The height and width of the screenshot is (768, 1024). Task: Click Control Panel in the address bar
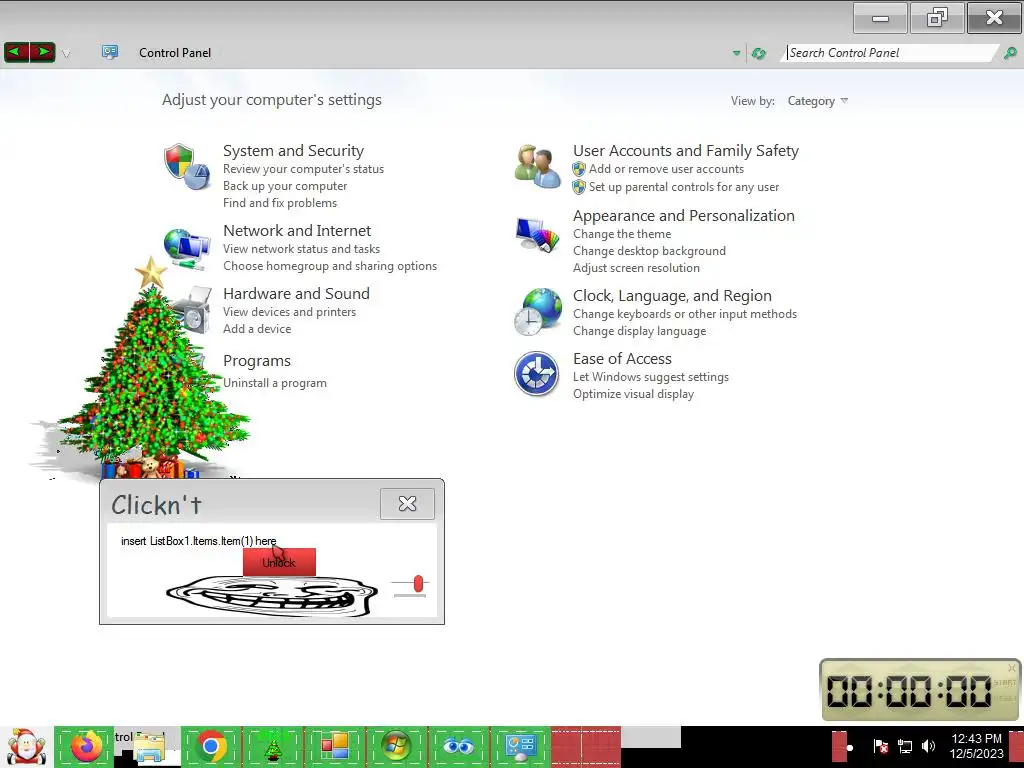[175, 53]
